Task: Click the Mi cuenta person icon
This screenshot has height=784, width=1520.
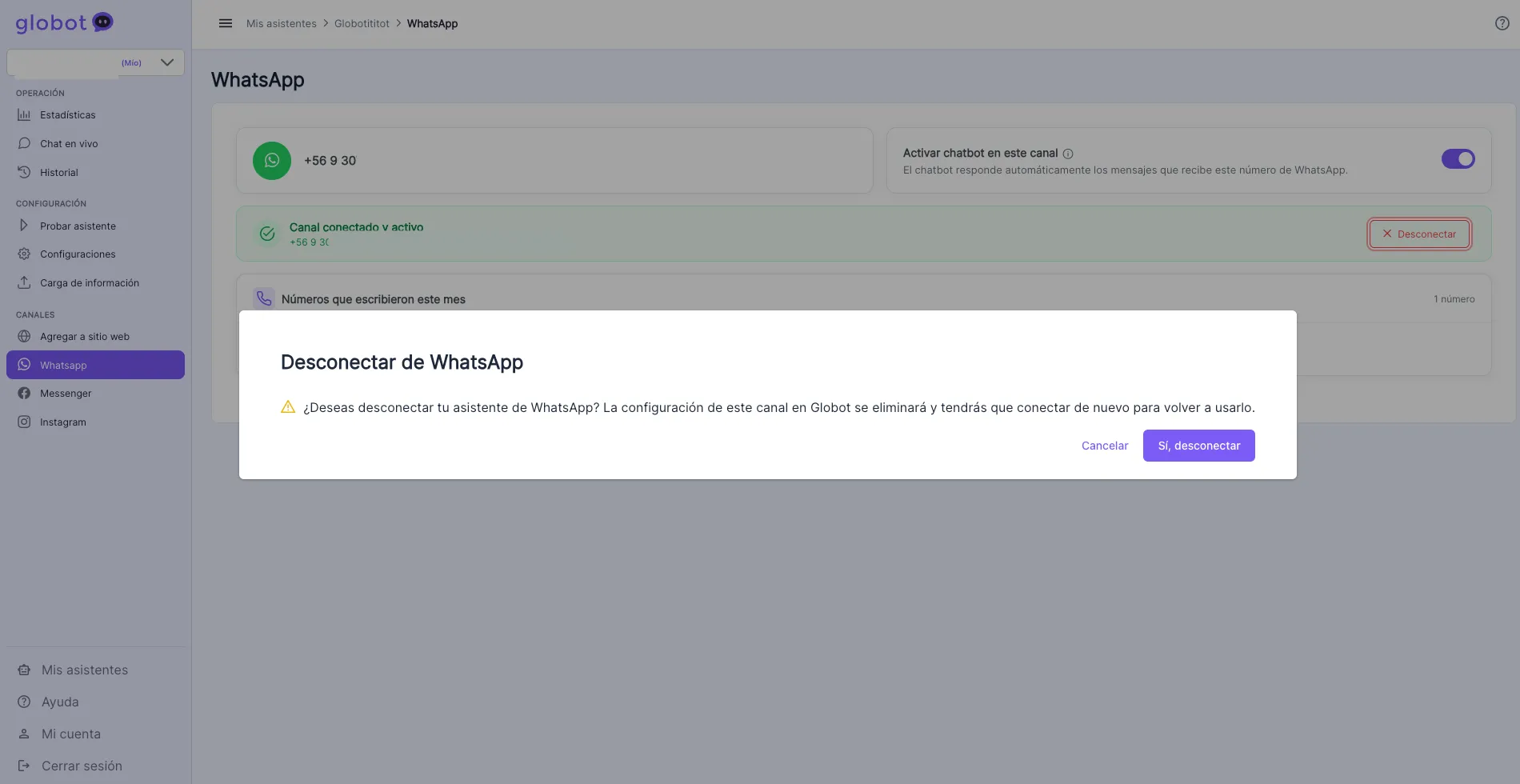Action: click(24, 734)
